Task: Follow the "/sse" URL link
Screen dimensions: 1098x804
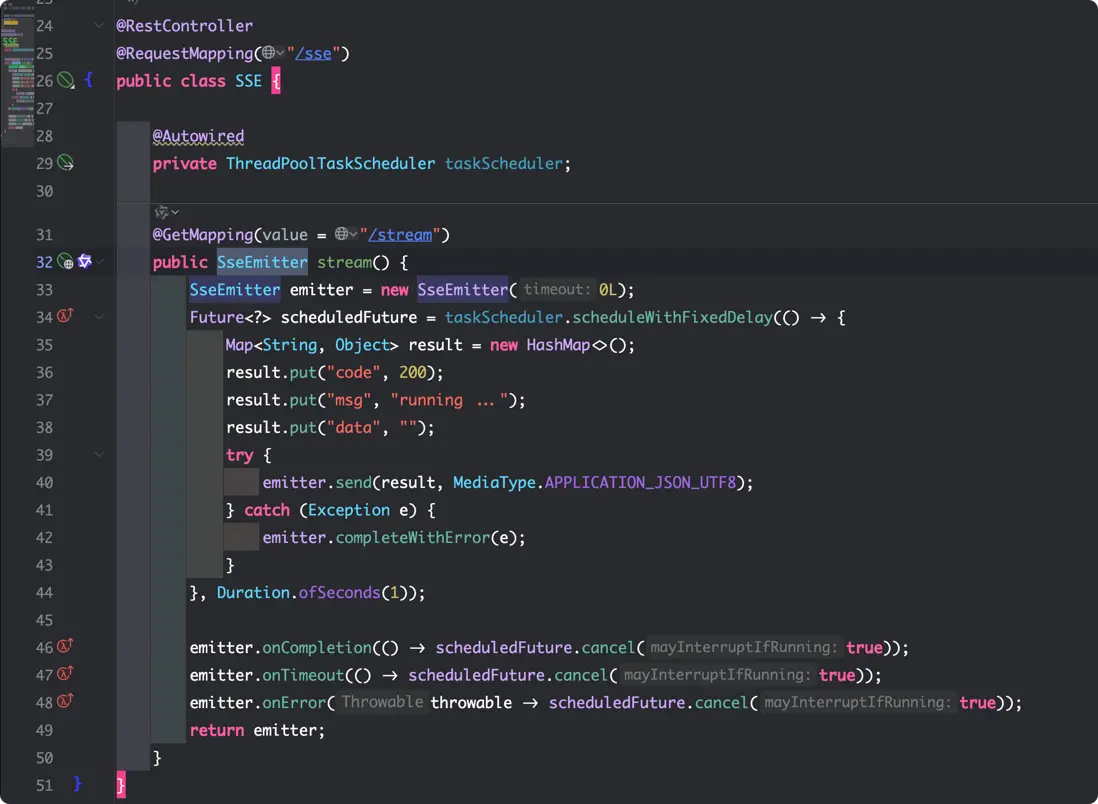Action: point(313,53)
